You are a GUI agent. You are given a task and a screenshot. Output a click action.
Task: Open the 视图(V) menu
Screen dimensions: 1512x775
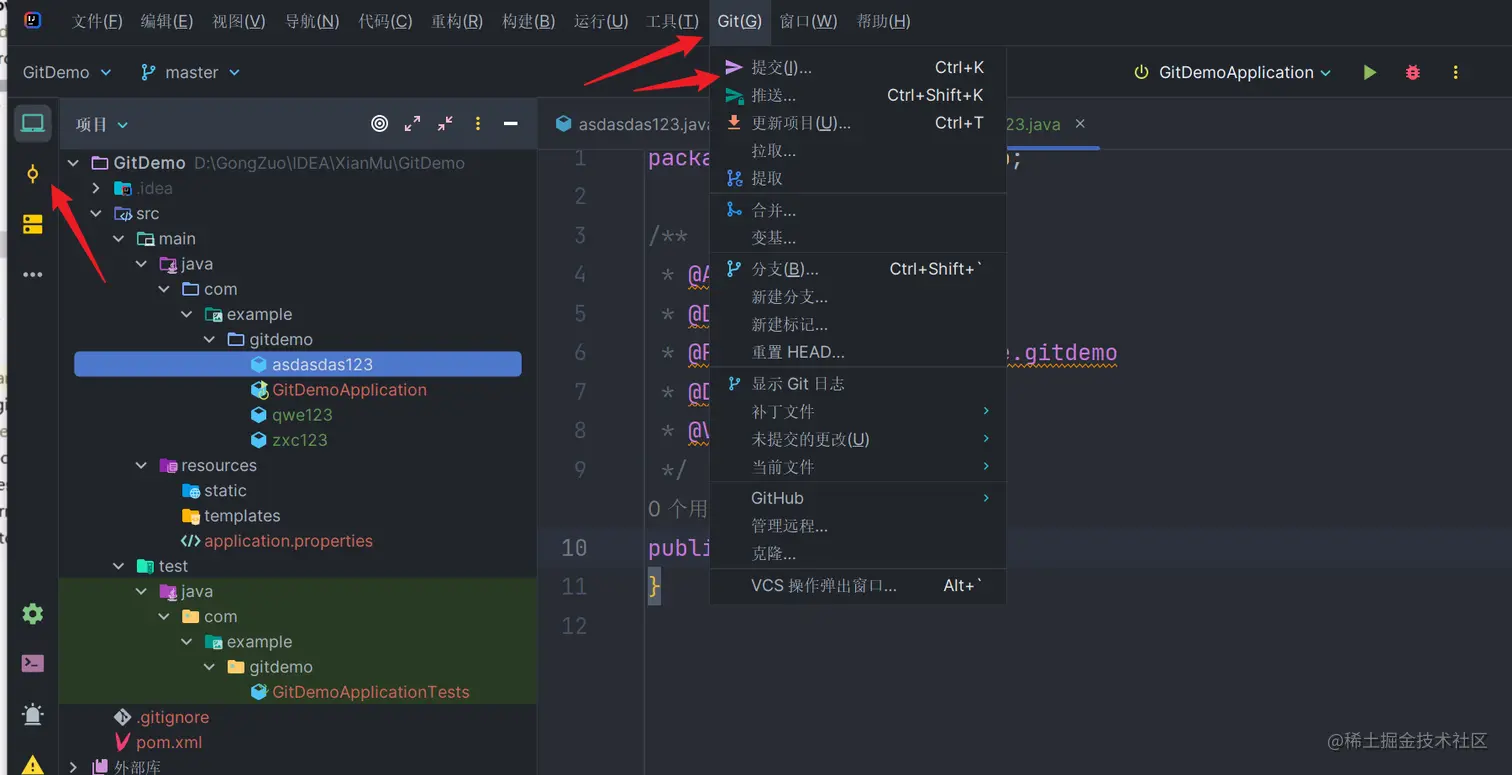pyautogui.click(x=239, y=21)
